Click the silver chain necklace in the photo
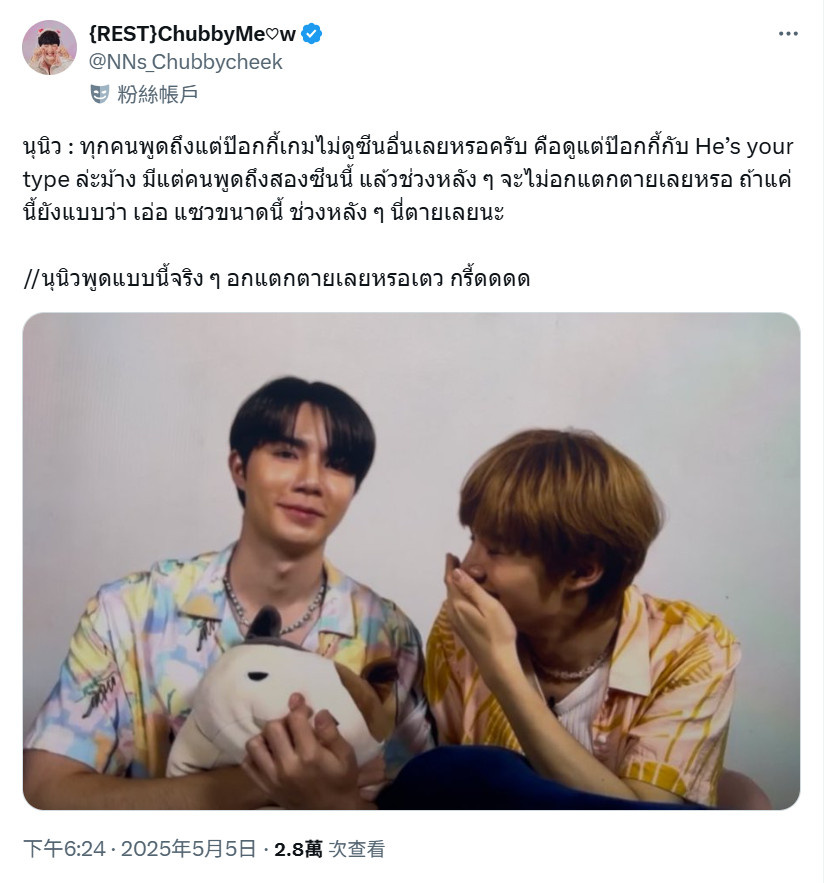This screenshot has width=824, height=883. click(275, 603)
